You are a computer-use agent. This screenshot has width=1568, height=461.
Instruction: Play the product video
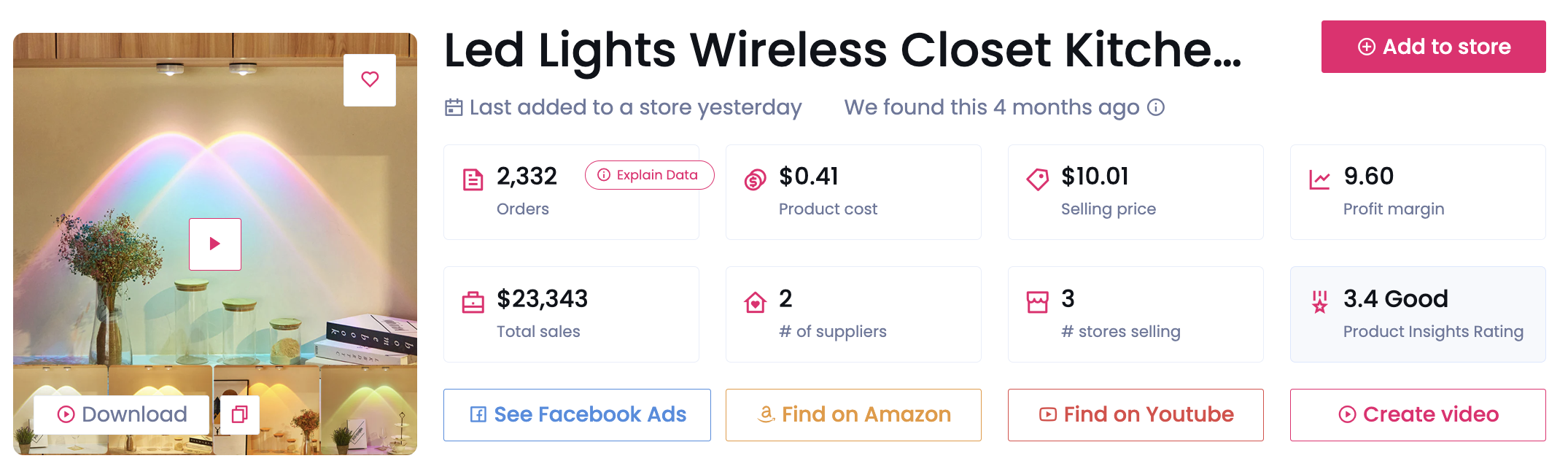(x=214, y=244)
